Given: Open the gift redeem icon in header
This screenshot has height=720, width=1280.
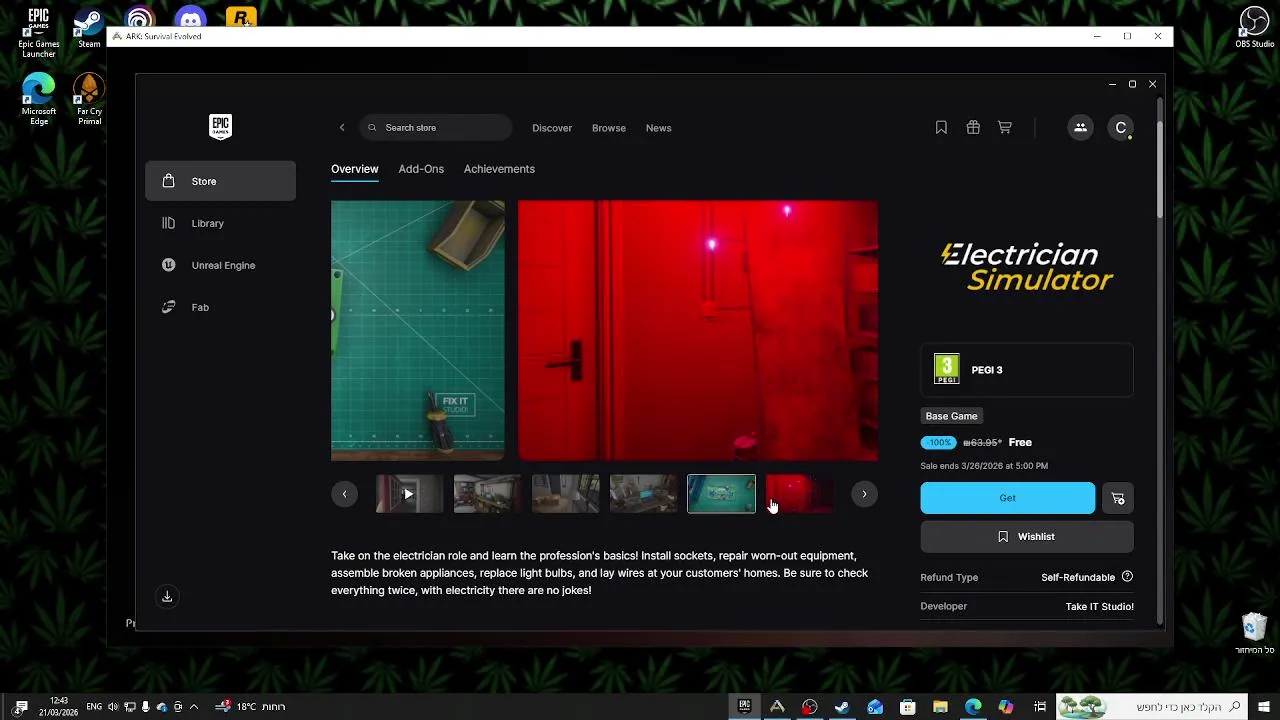Looking at the screenshot, I should point(973,127).
